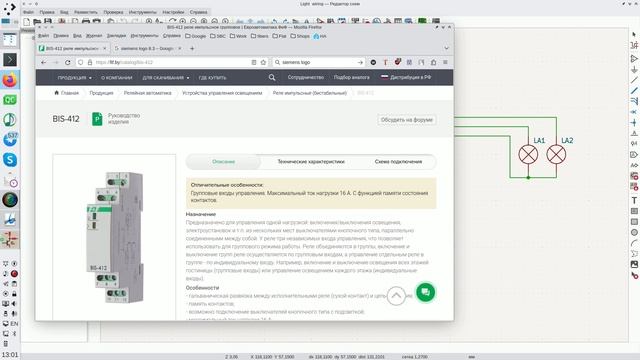The image size is (640, 360).
Task: Select the Add text tool (T icon)
Action: 634,200
